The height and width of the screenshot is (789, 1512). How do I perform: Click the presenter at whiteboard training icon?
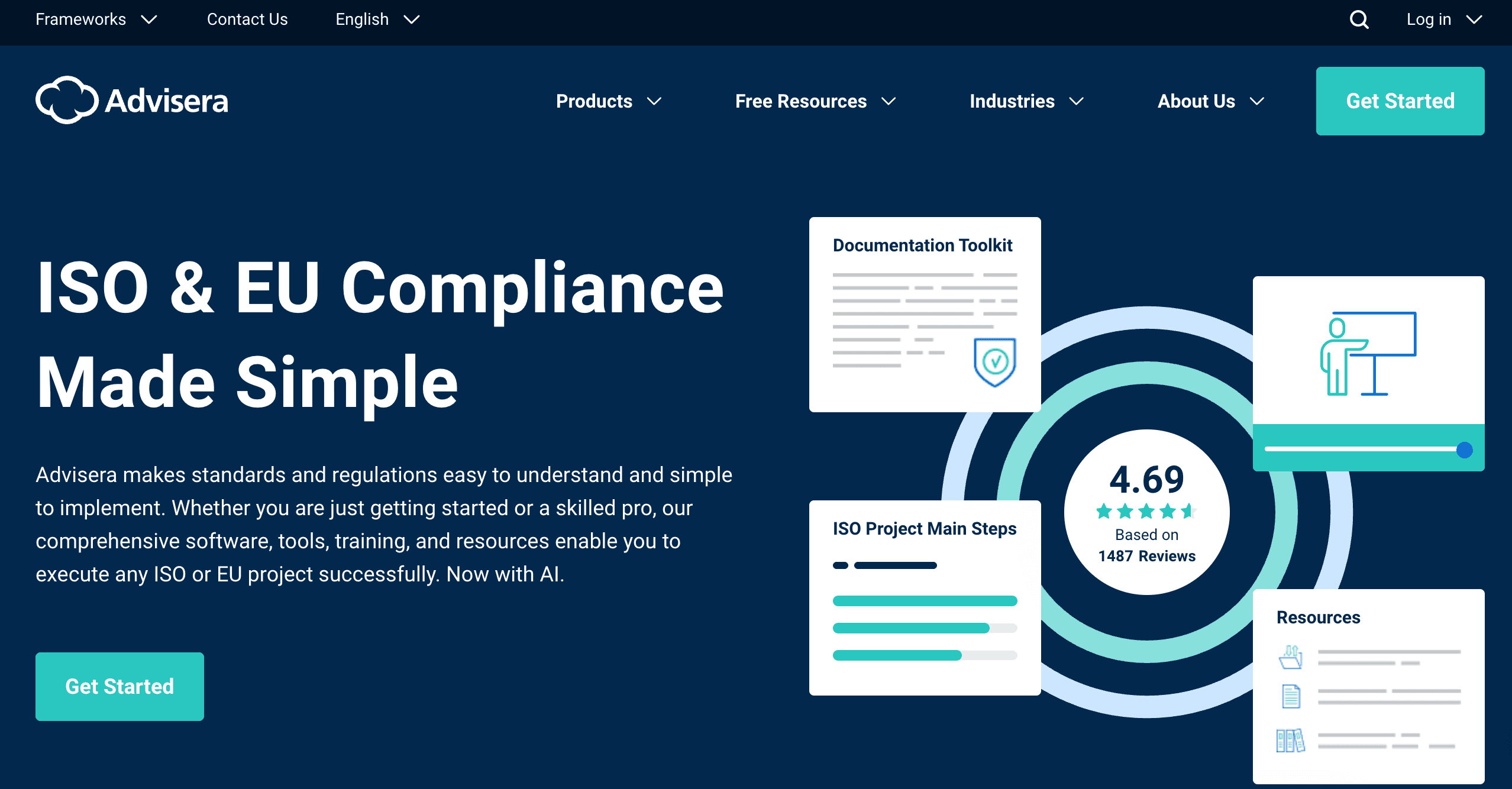pos(1368,353)
